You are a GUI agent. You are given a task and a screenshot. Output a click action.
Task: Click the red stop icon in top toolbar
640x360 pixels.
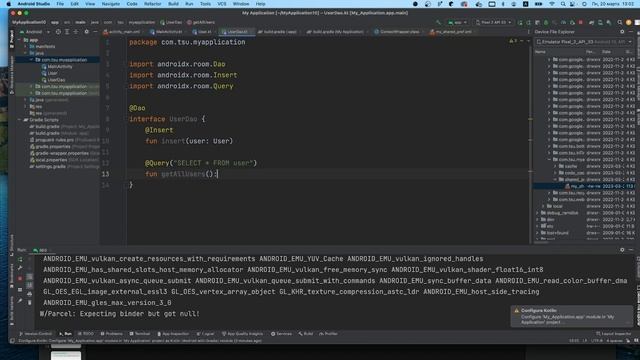[x=580, y=22]
